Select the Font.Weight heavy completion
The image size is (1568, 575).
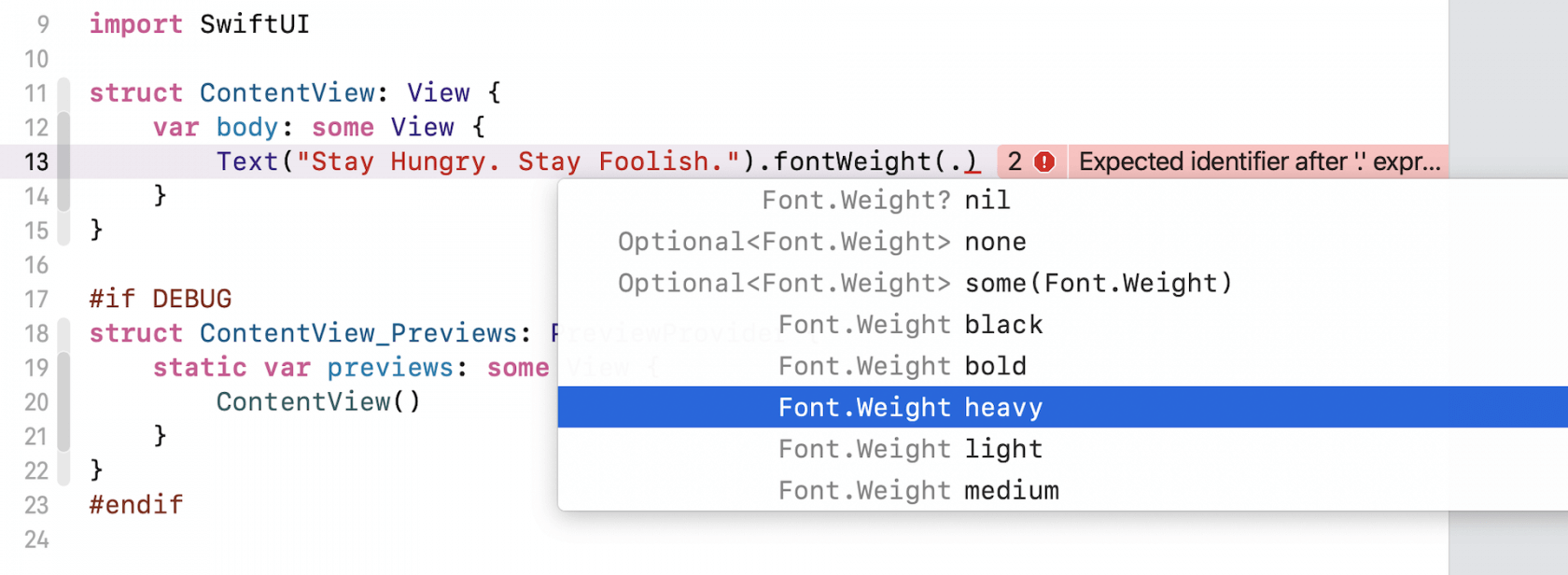pyautogui.click(x=910, y=407)
